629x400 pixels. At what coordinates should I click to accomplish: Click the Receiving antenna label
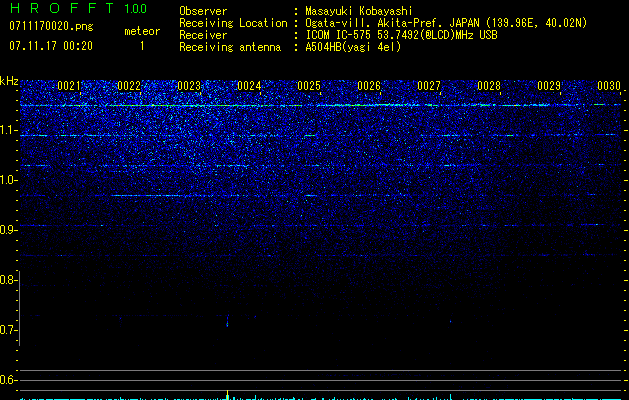(230, 47)
